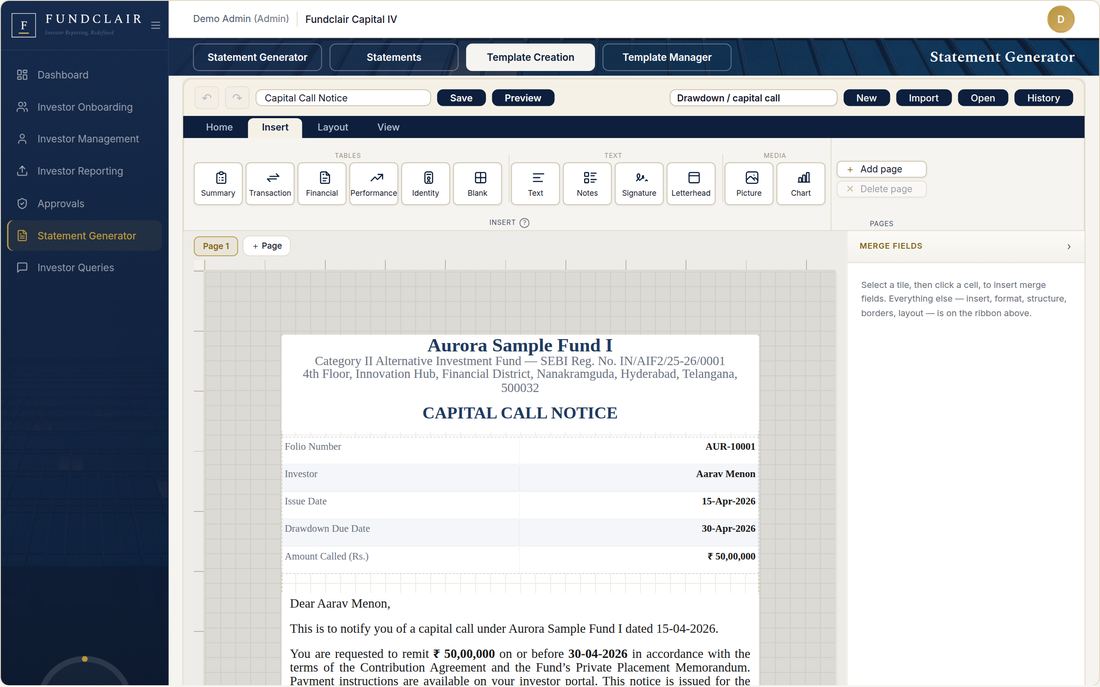
Task: Insert a Text block
Action: (x=535, y=184)
